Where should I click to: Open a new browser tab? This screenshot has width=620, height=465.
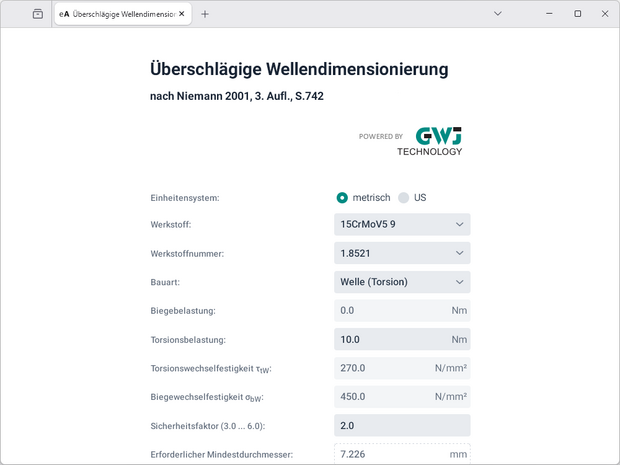pyautogui.click(x=205, y=14)
